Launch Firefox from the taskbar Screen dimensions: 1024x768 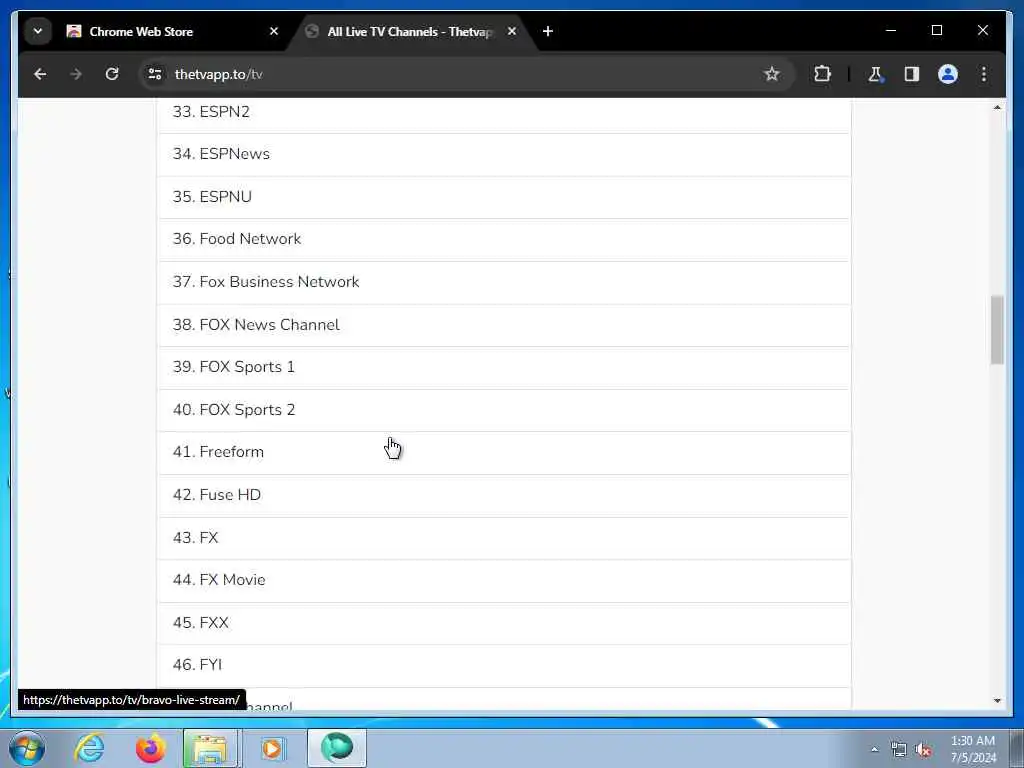150,748
